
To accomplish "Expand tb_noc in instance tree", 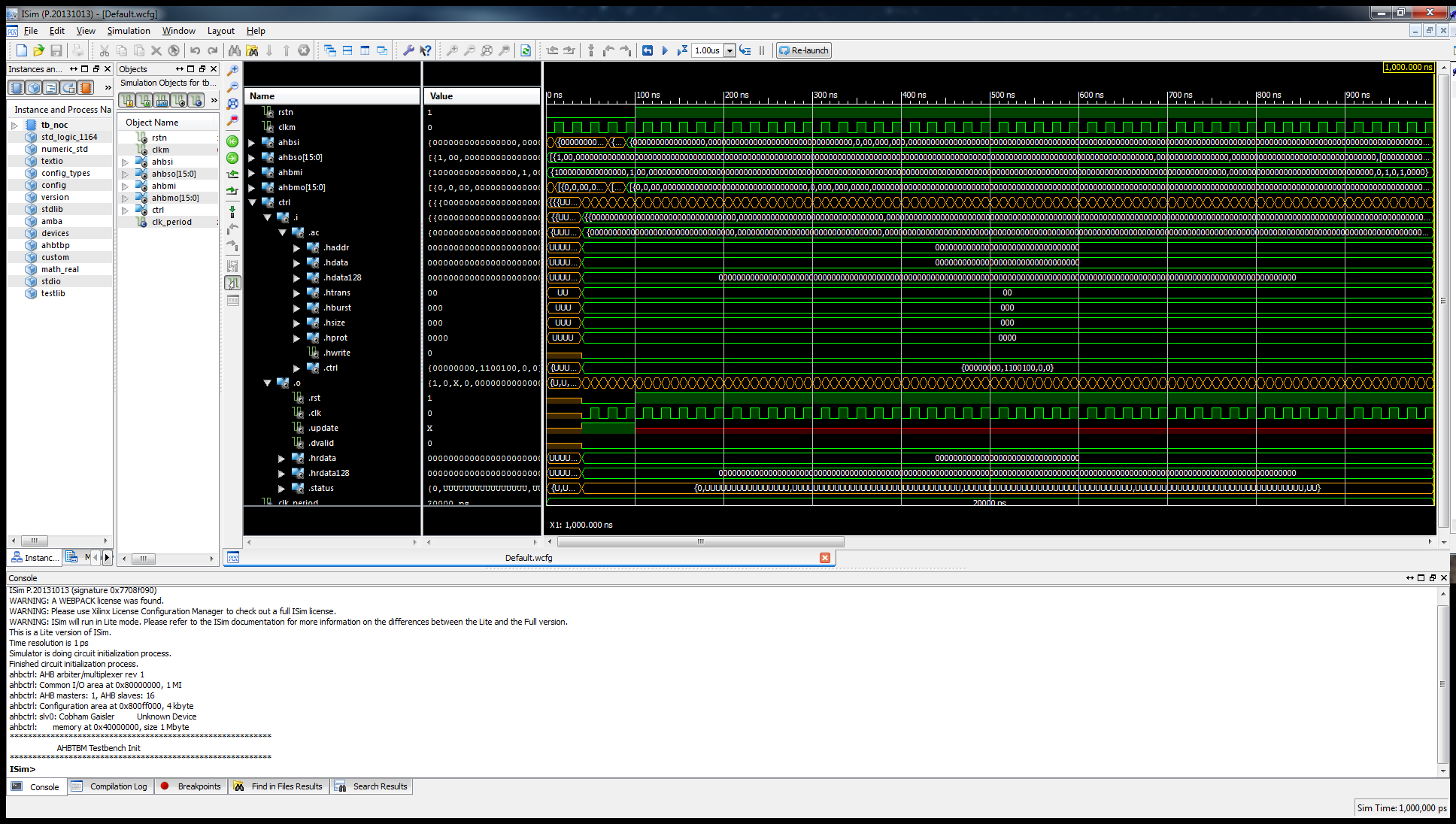I will (x=14, y=126).
